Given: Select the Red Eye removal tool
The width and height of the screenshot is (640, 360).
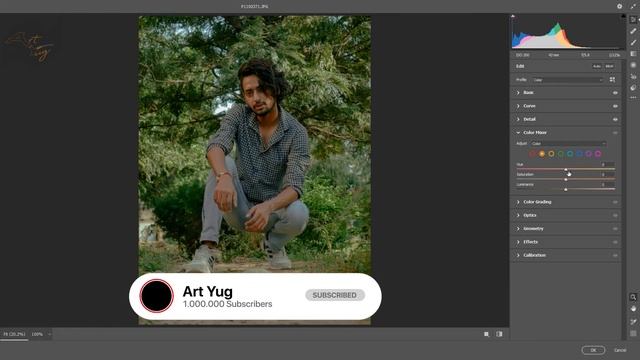Looking at the screenshot, I should point(633,76).
